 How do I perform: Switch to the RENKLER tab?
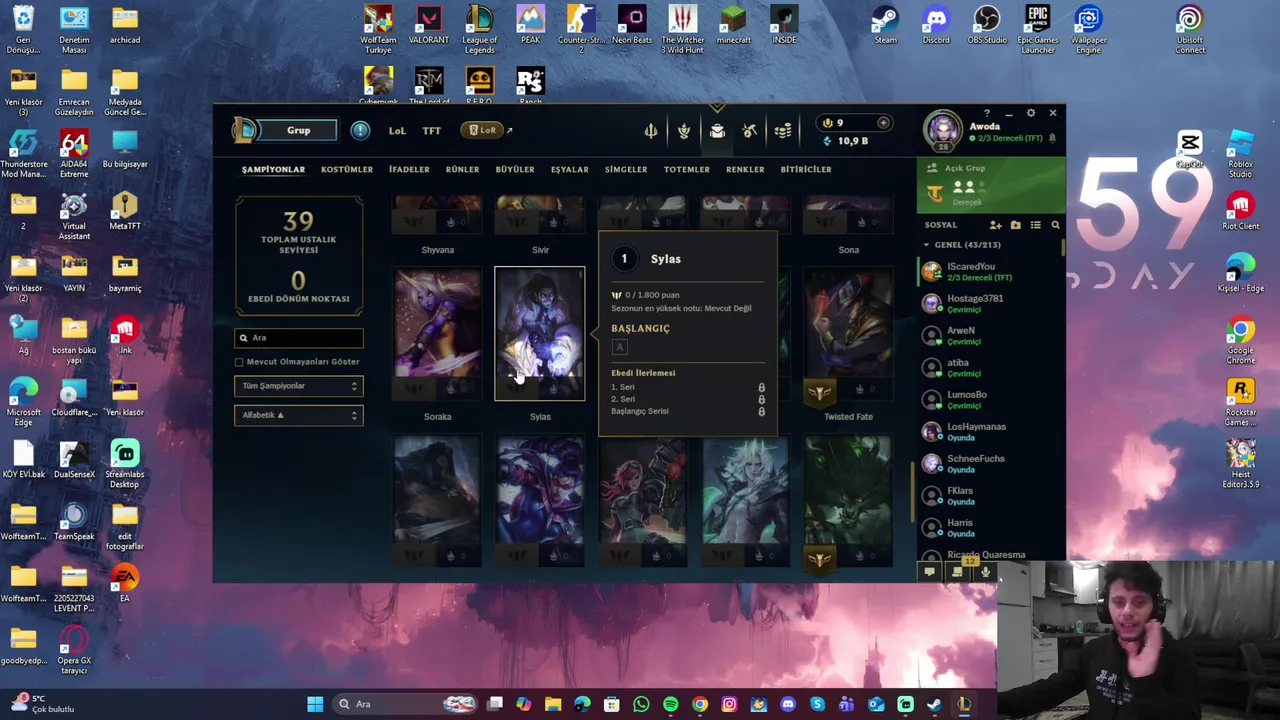pos(745,169)
